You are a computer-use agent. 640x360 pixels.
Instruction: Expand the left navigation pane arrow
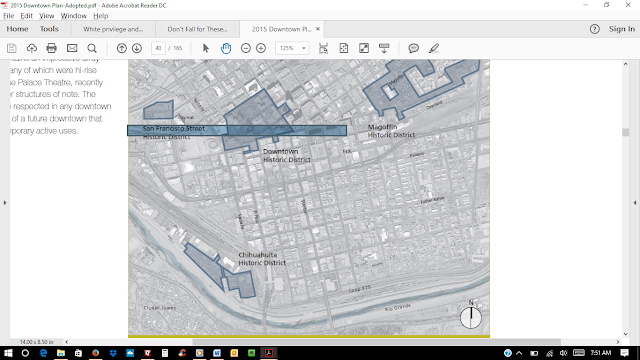click(x=5, y=202)
